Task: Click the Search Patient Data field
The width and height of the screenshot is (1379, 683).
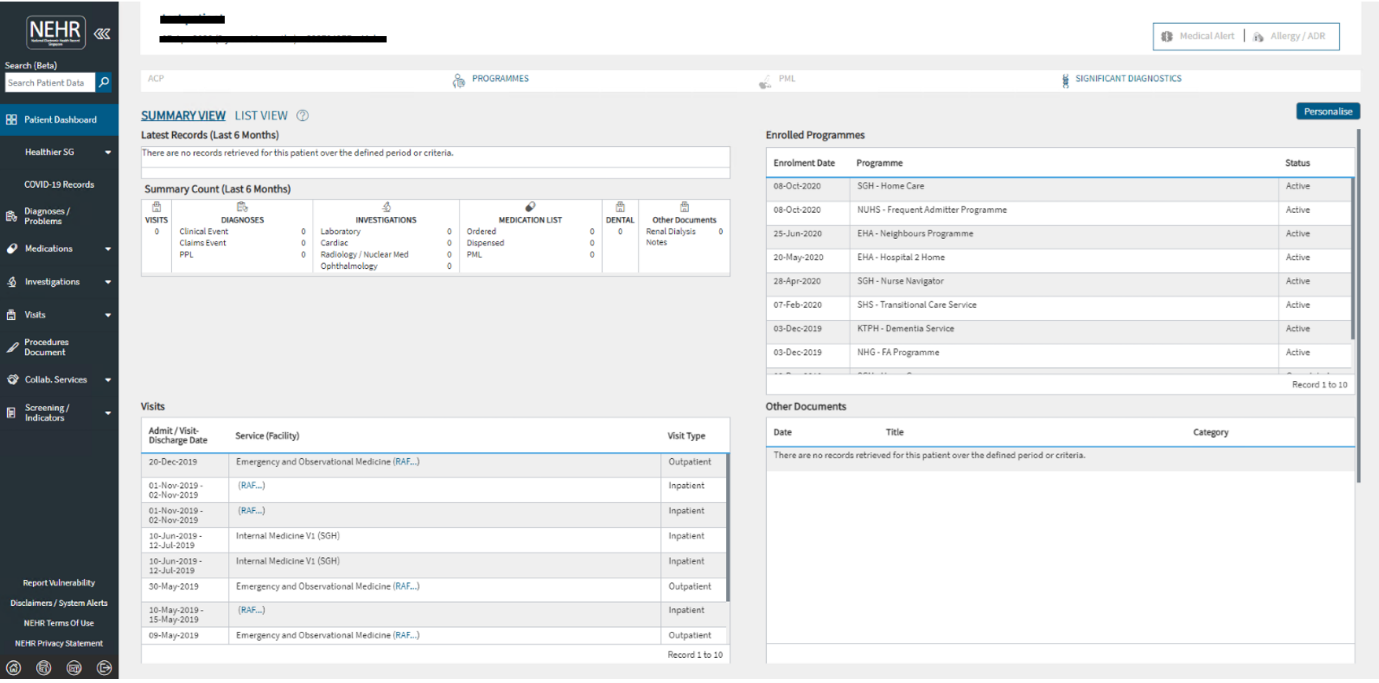Action: 48,83
